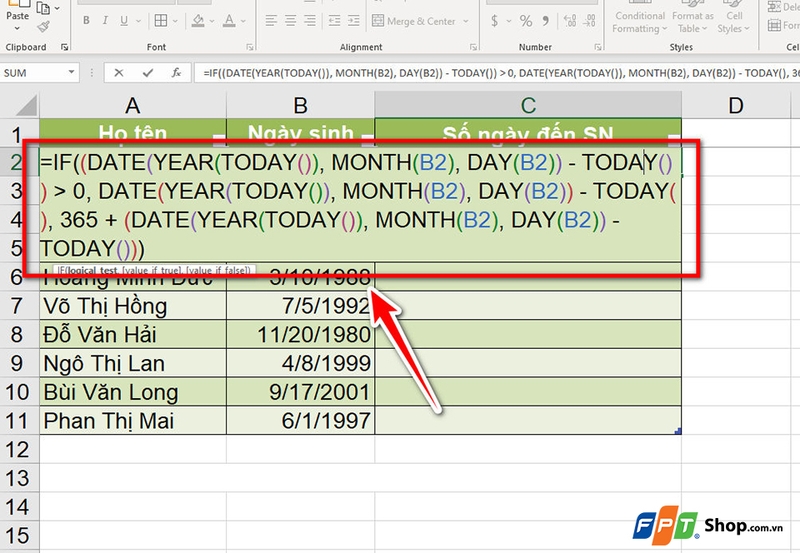This screenshot has height=553, width=800.
Task: Apply Accounting Number Format dollar icon
Action: click(494, 20)
